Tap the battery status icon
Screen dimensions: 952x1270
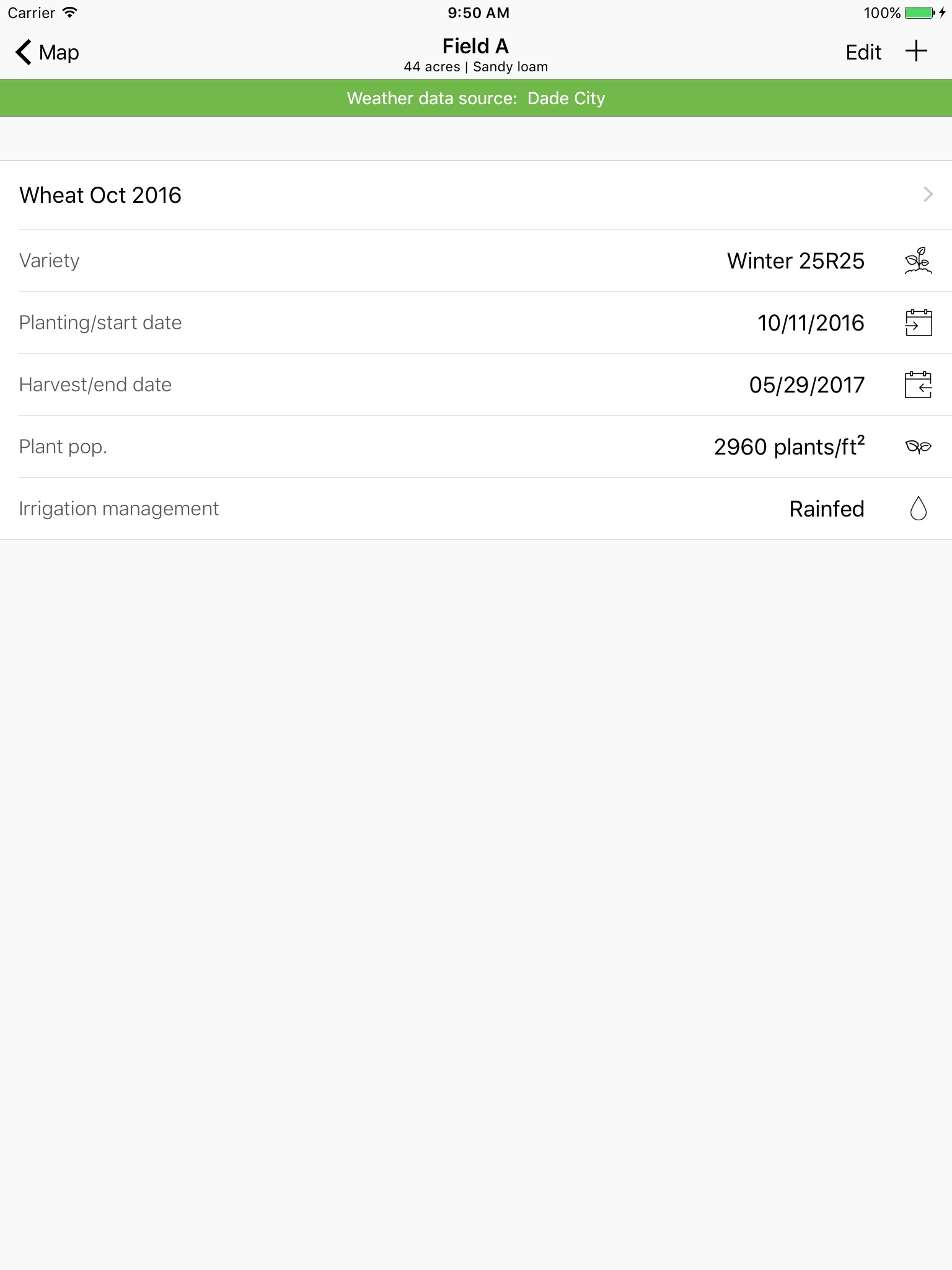[920, 12]
